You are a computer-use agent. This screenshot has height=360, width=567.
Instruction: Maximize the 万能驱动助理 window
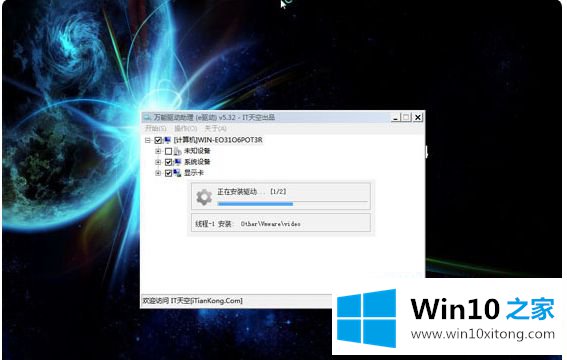click(406, 117)
